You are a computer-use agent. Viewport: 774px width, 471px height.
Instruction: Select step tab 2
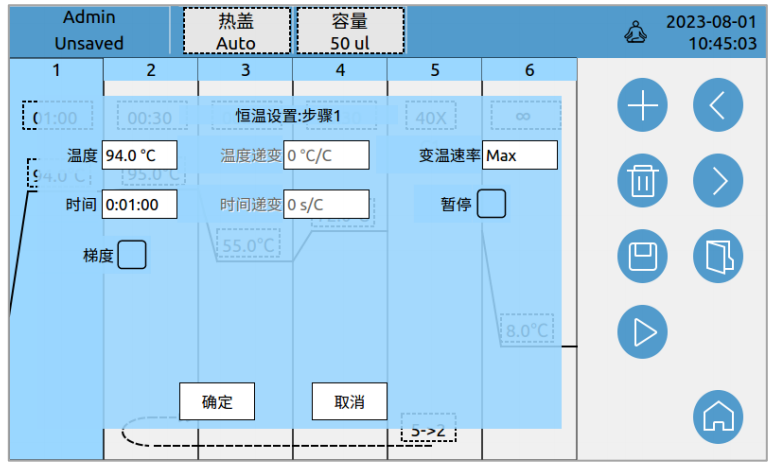point(151,70)
